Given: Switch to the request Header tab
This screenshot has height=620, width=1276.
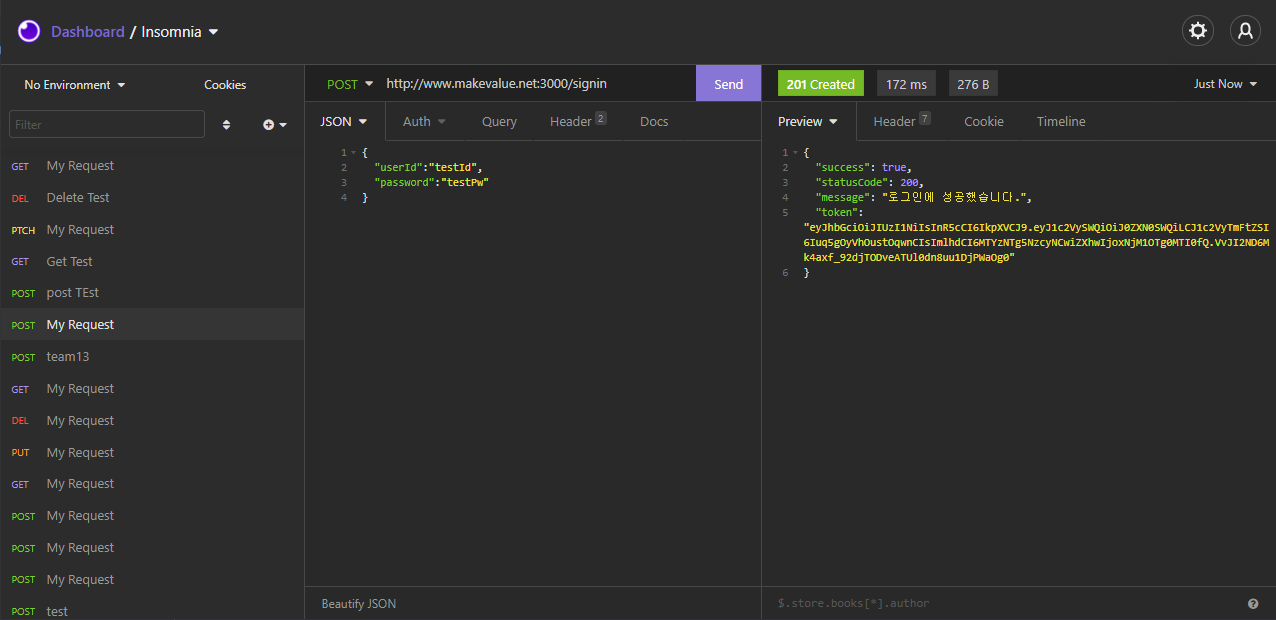Looking at the screenshot, I should click(577, 121).
